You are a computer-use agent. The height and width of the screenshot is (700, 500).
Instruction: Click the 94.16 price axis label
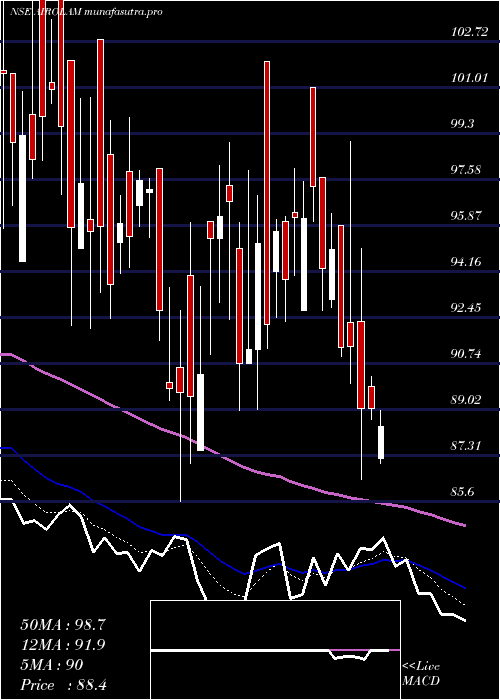(468, 262)
